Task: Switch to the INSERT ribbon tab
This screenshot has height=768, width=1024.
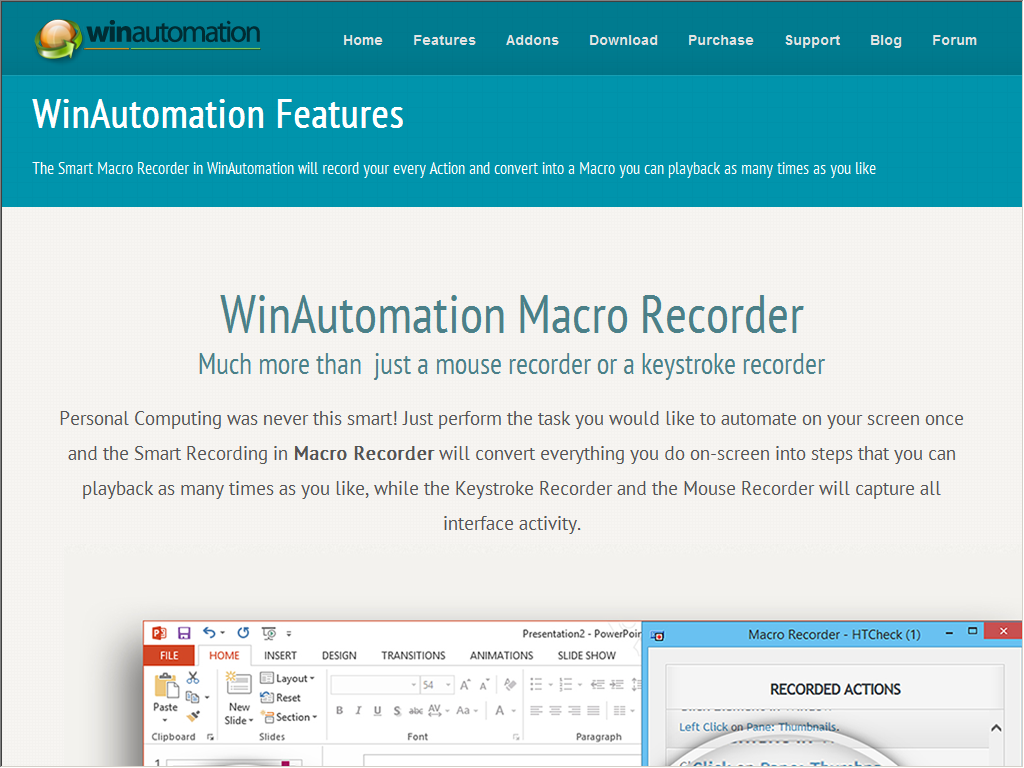Action: [280, 655]
